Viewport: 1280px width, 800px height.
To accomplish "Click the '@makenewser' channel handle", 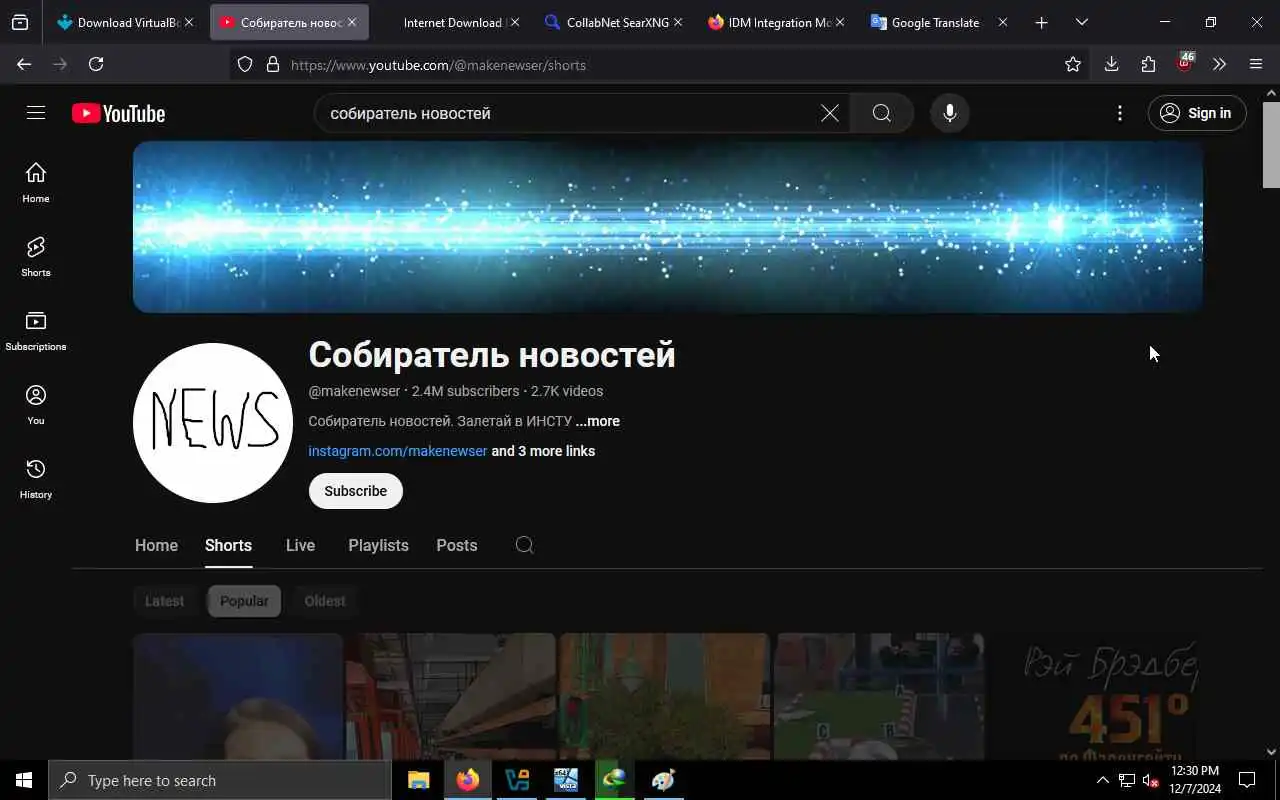I will pos(354,391).
